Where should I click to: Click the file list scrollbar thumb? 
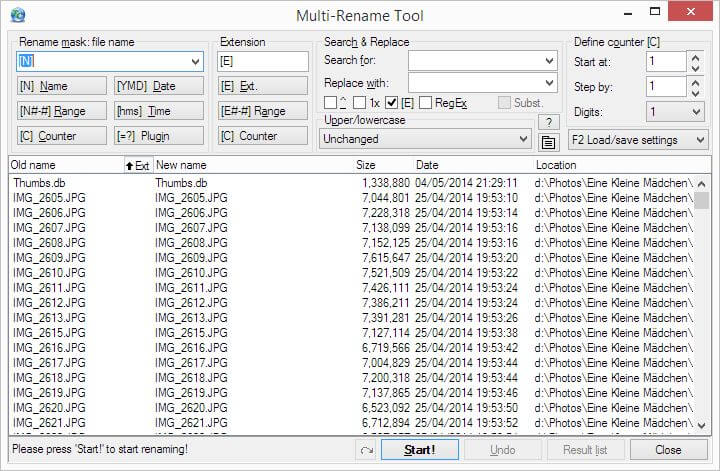pyautogui.click(x=701, y=201)
